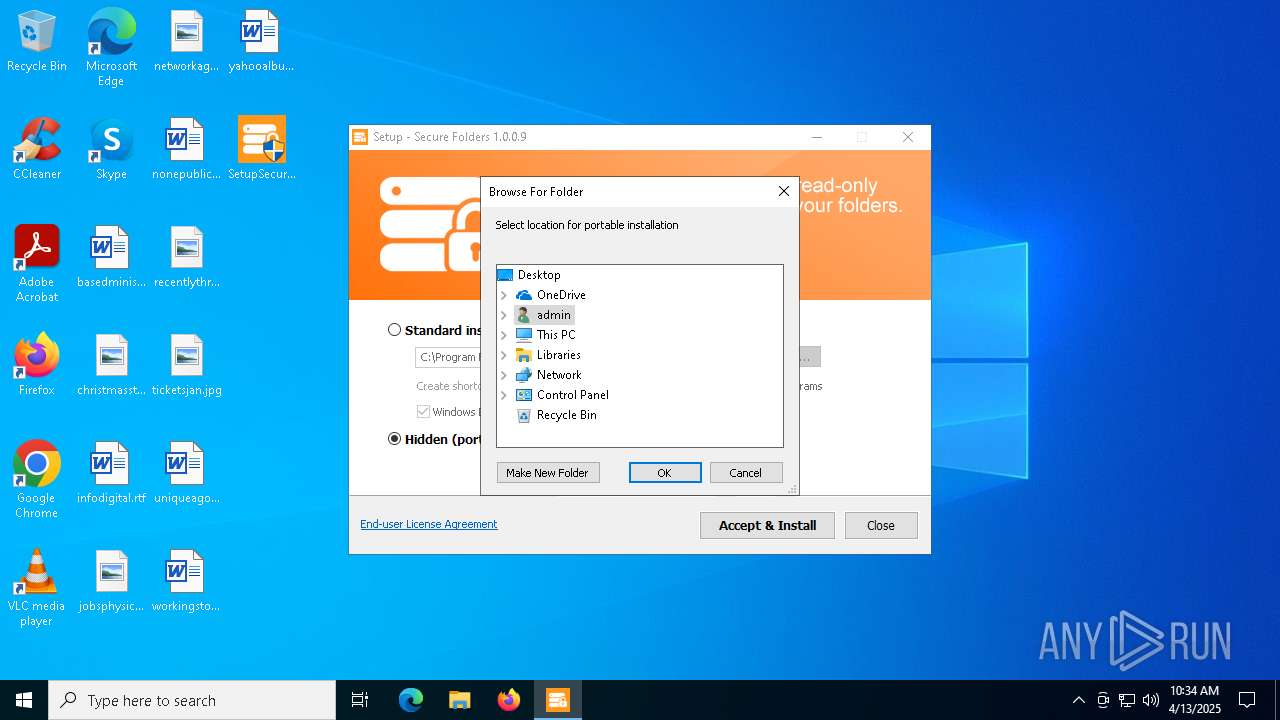Switch to Secure Folders setup taskbar button

557,700
